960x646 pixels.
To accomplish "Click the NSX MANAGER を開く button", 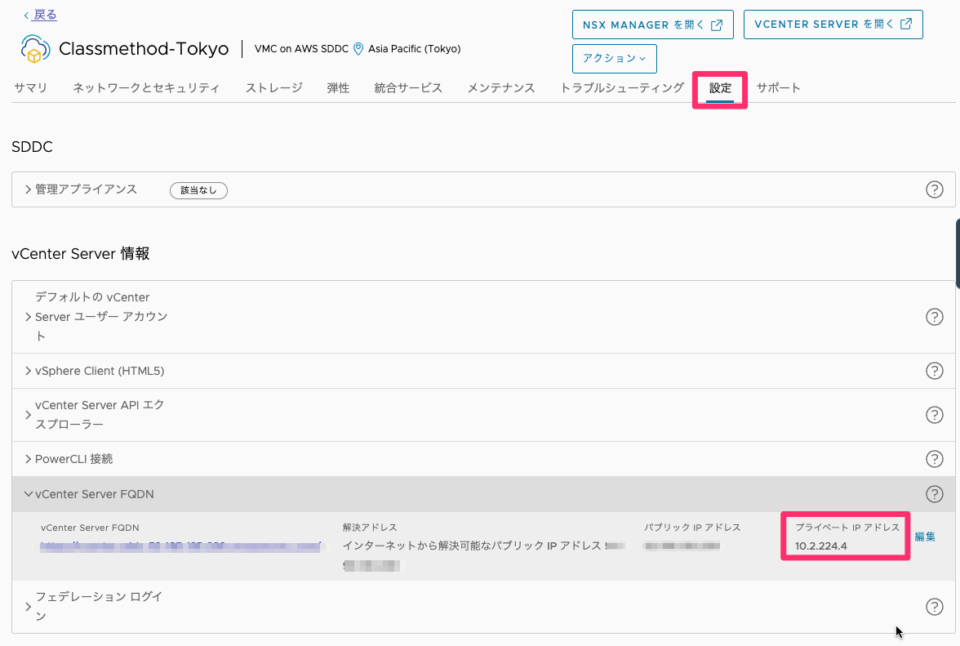I will tap(653, 24).
